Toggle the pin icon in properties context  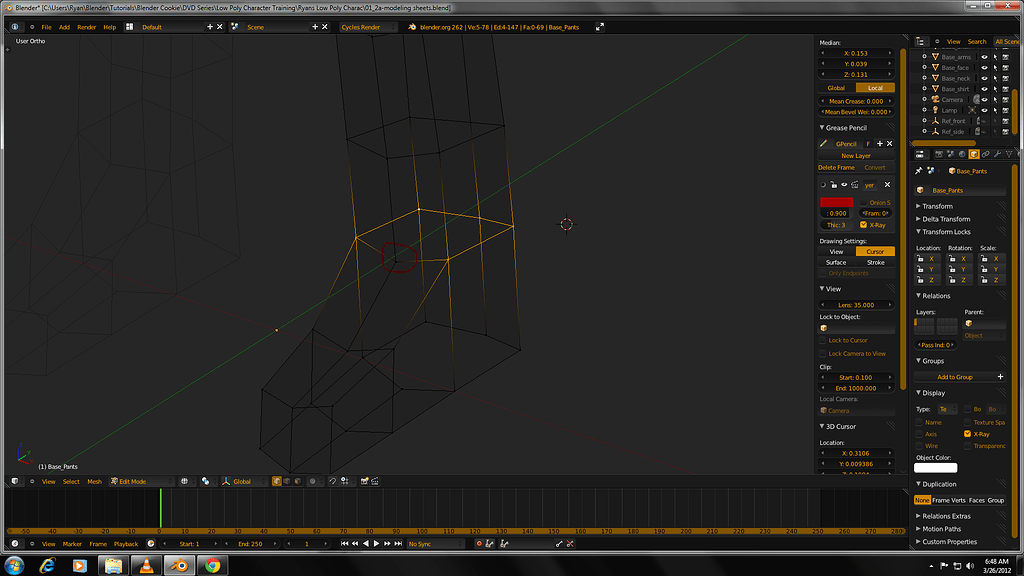coord(919,170)
